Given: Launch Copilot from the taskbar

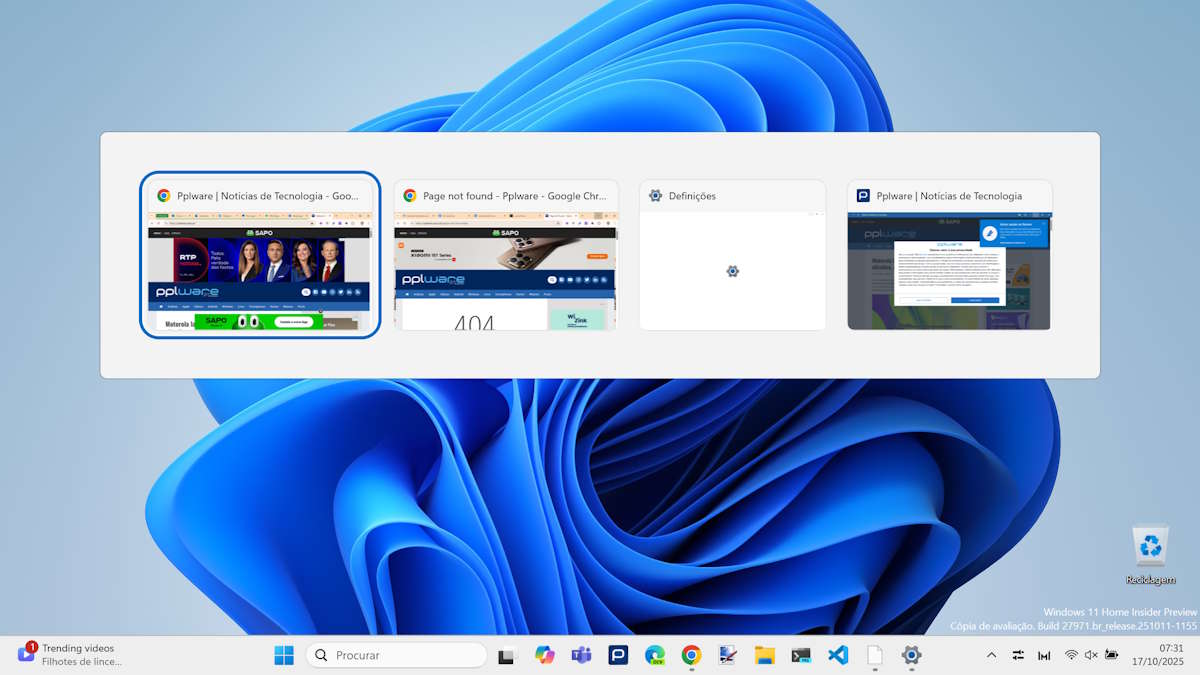Looking at the screenshot, I should [x=544, y=655].
